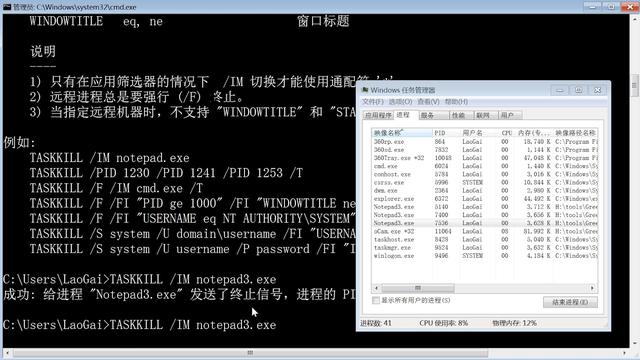Click the 例如: label in cmd
This screenshot has height=360, width=640.
[20, 142]
